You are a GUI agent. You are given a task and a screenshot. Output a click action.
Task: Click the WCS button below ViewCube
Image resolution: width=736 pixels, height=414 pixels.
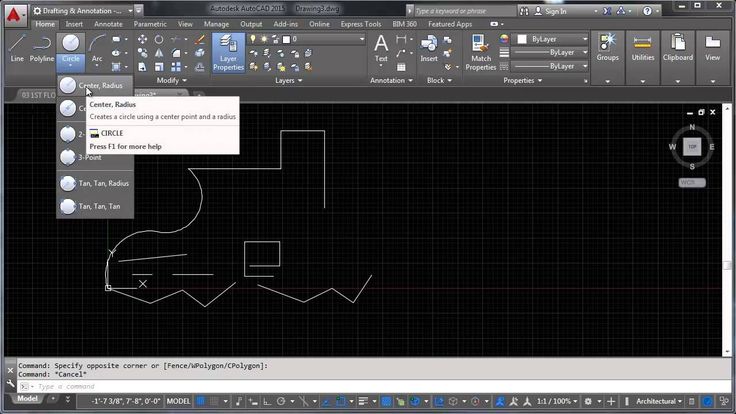point(692,182)
